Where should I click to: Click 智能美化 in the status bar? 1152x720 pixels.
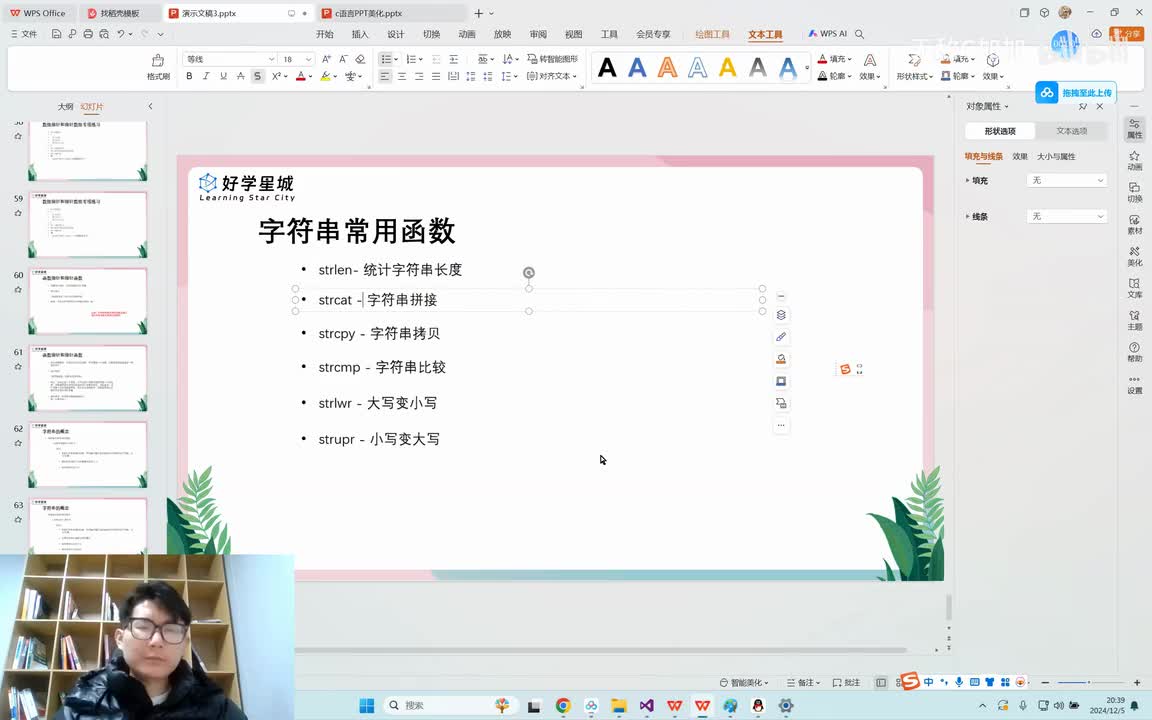744,683
